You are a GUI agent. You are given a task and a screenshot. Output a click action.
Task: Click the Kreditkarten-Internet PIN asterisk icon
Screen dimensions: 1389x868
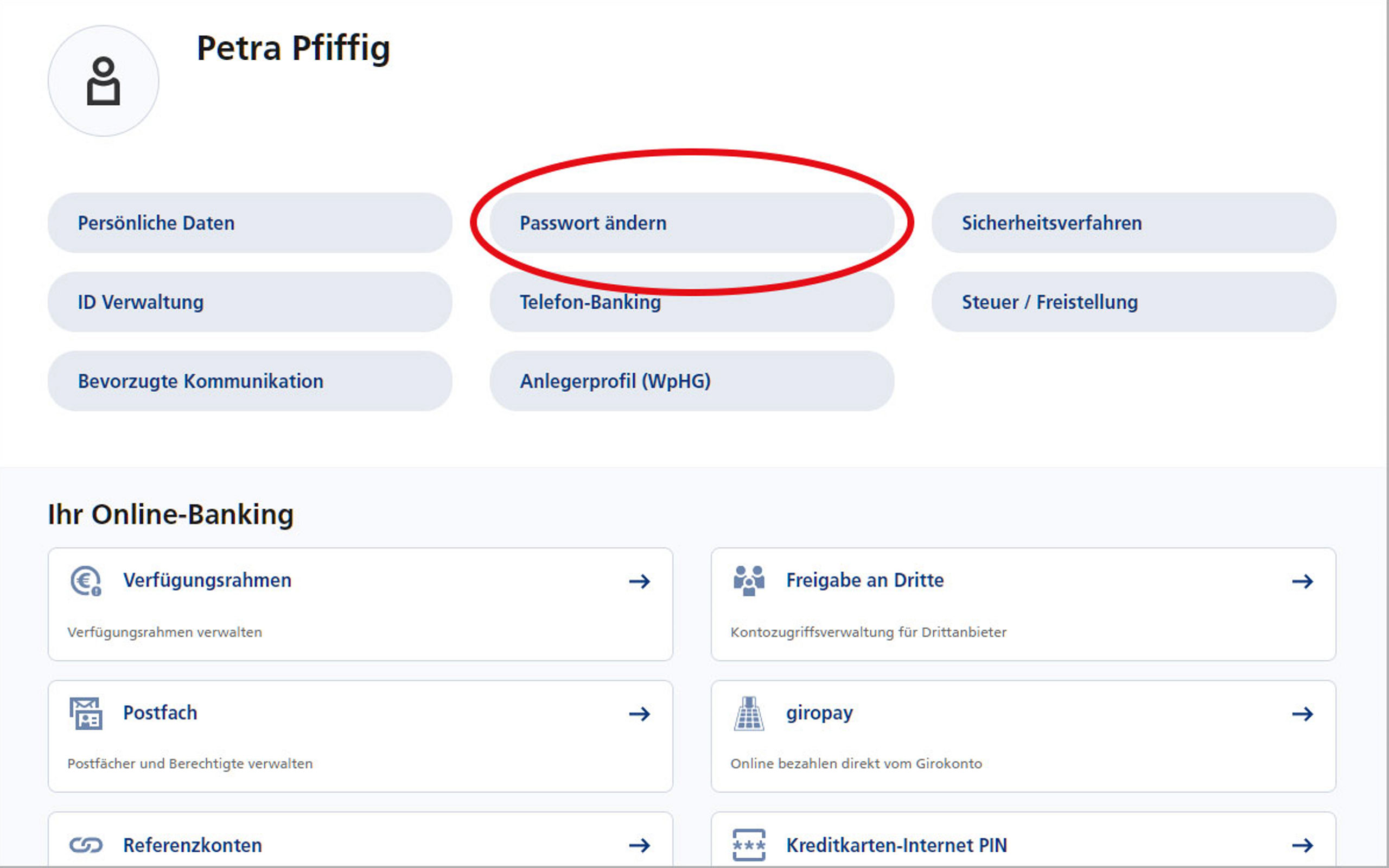pyautogui.click(x=749, y=845)
